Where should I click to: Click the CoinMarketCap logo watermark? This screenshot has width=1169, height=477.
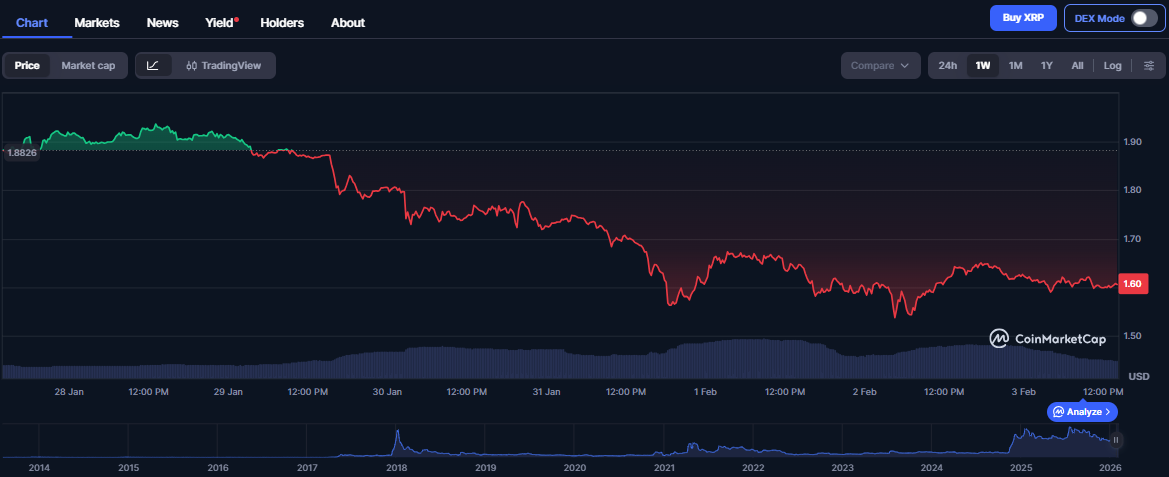(x=1047, y=339)
